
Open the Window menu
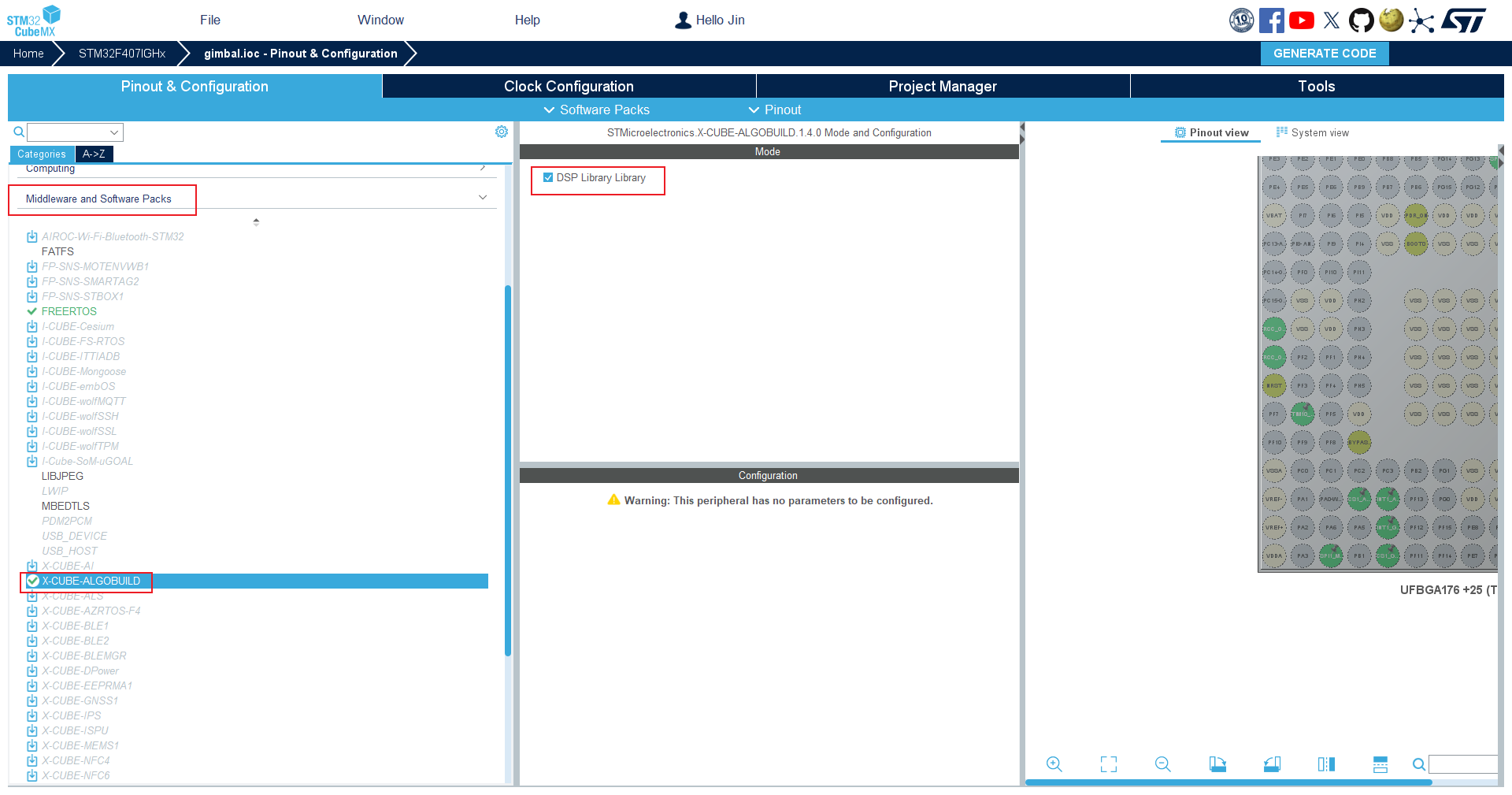click(380, 20)
